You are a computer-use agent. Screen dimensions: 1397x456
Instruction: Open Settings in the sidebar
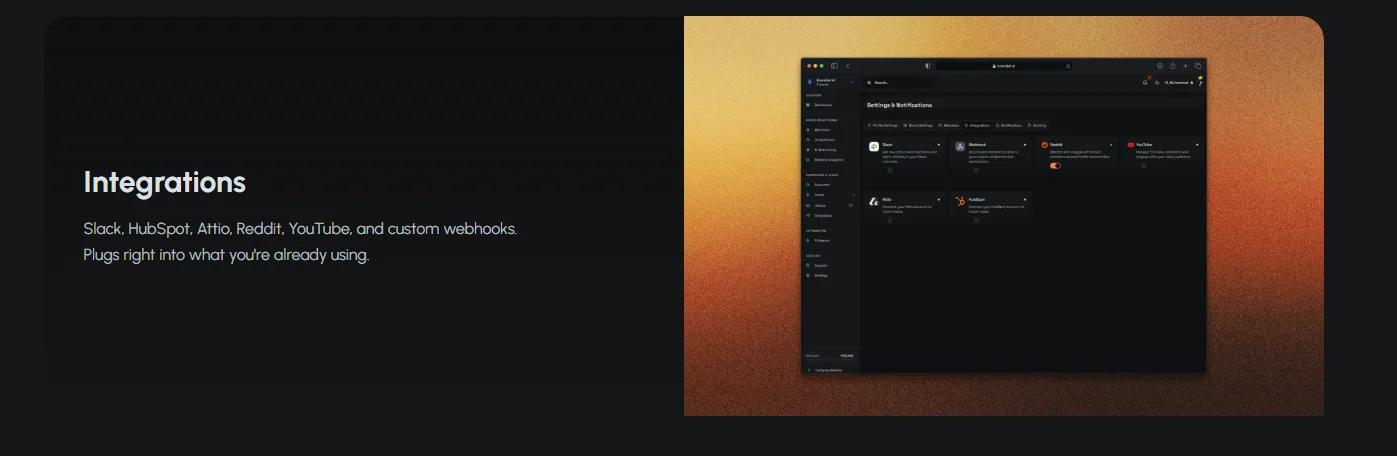[818, 275]
